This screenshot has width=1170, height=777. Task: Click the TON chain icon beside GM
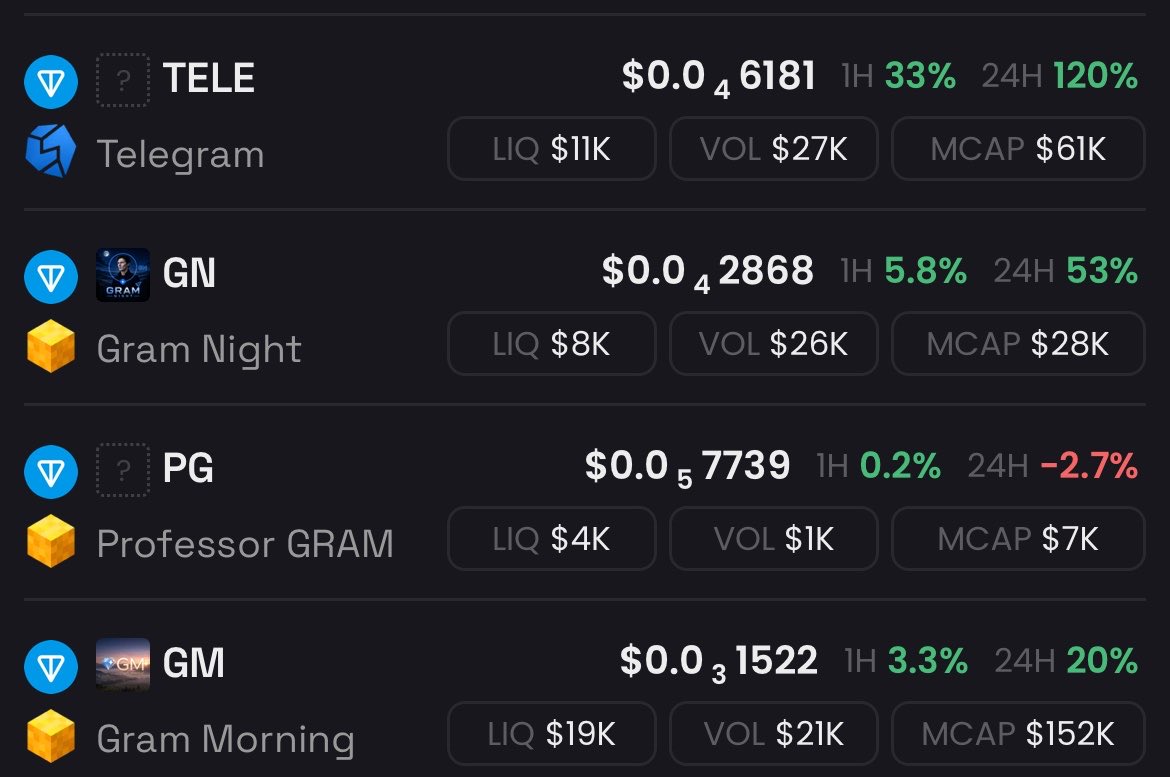tap(51, 667)
